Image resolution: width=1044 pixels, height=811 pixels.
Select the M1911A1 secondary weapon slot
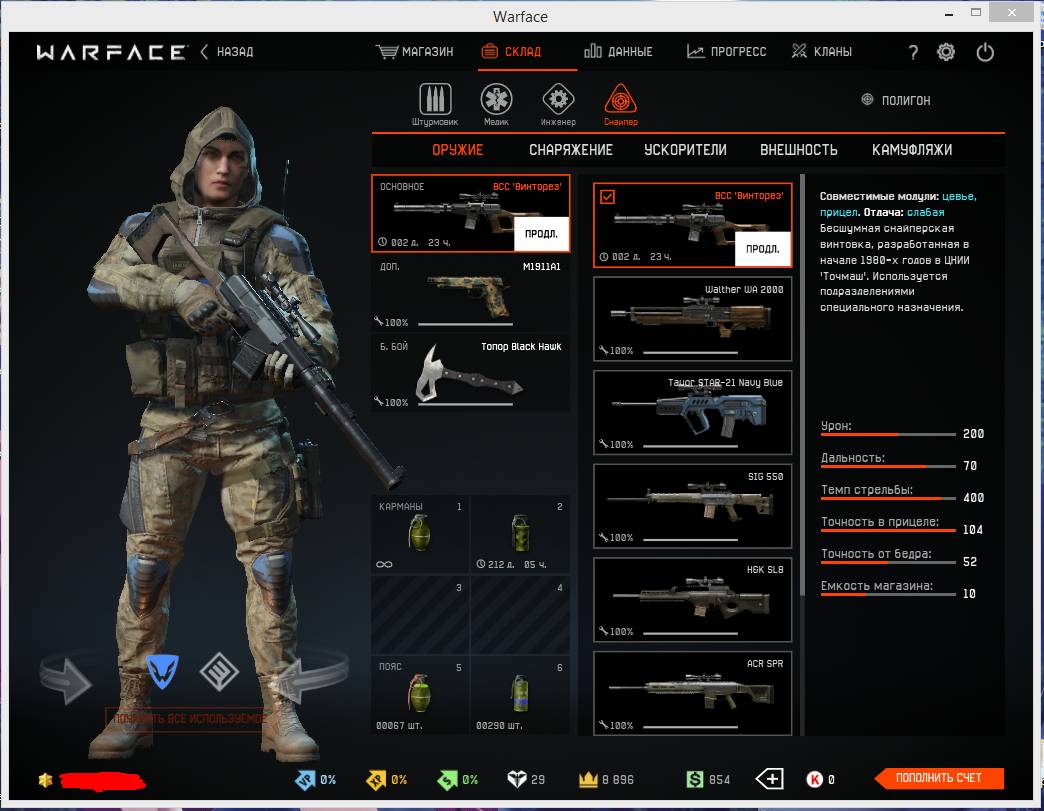(470, 293)
